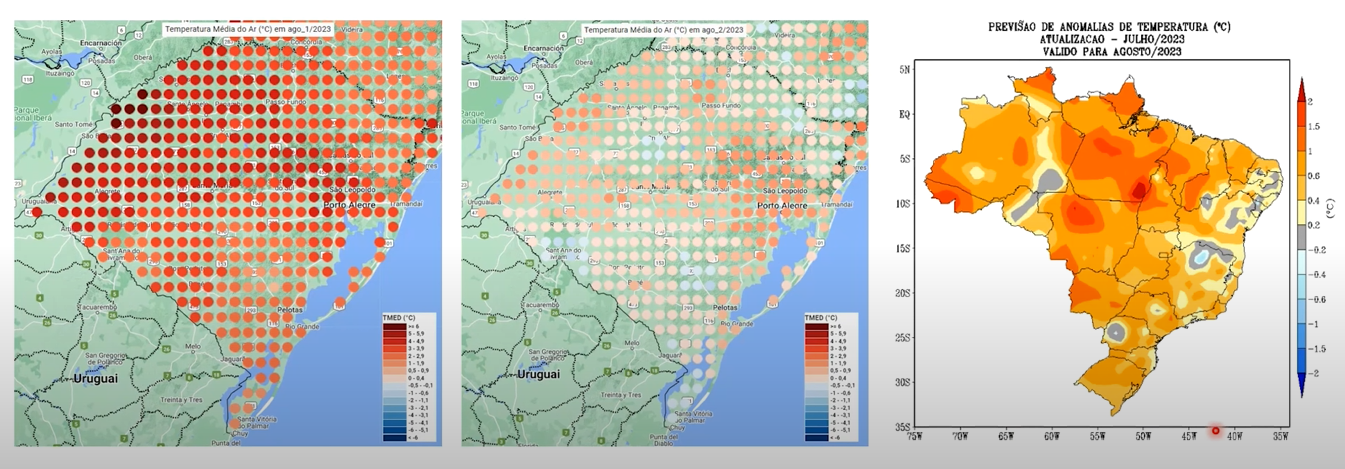The height and width of the screenshot is (469, 1345).
Task: Click the Brazil map colorbar value -1.5
Action: point(1315,348)
